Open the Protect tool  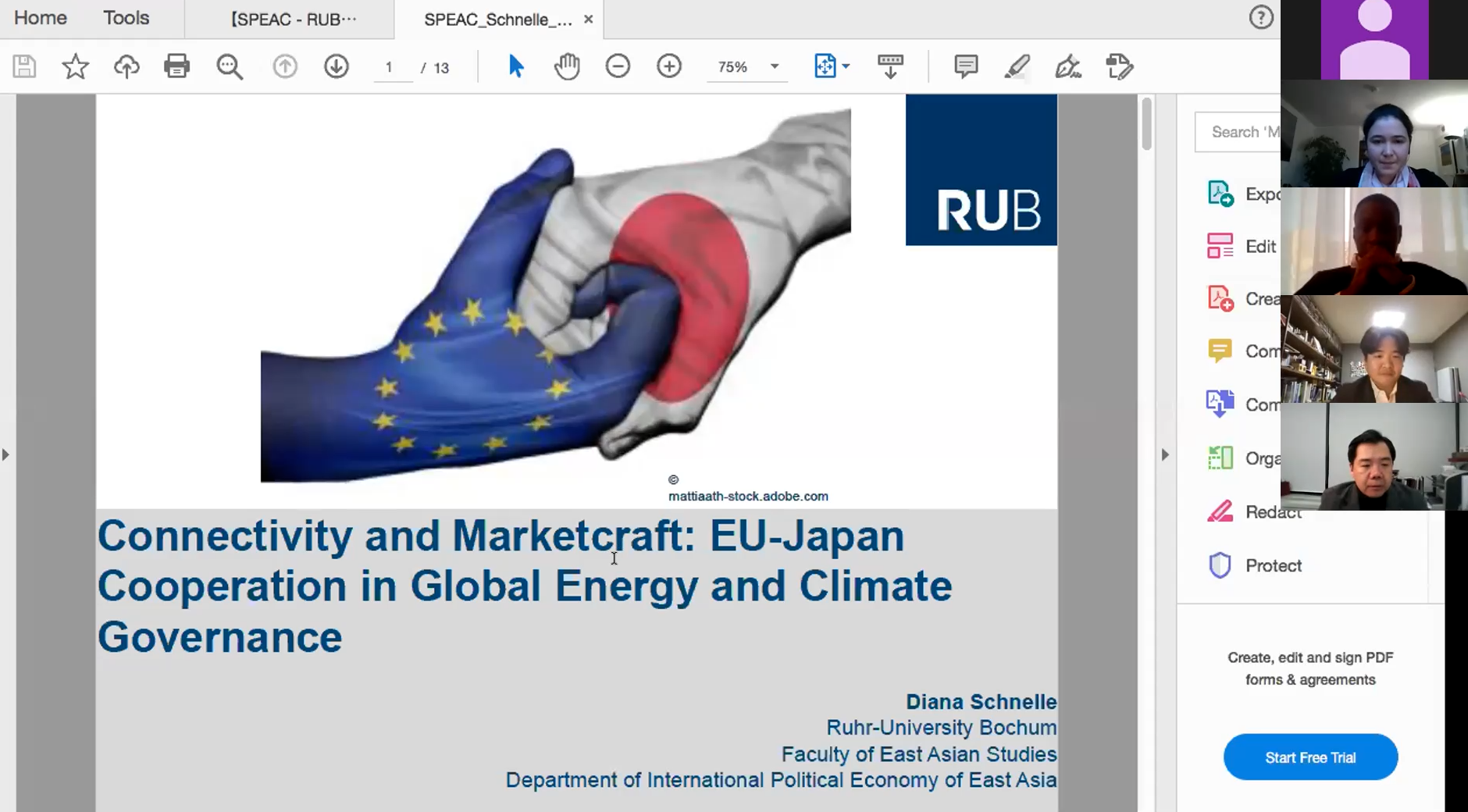point(1273,565)
